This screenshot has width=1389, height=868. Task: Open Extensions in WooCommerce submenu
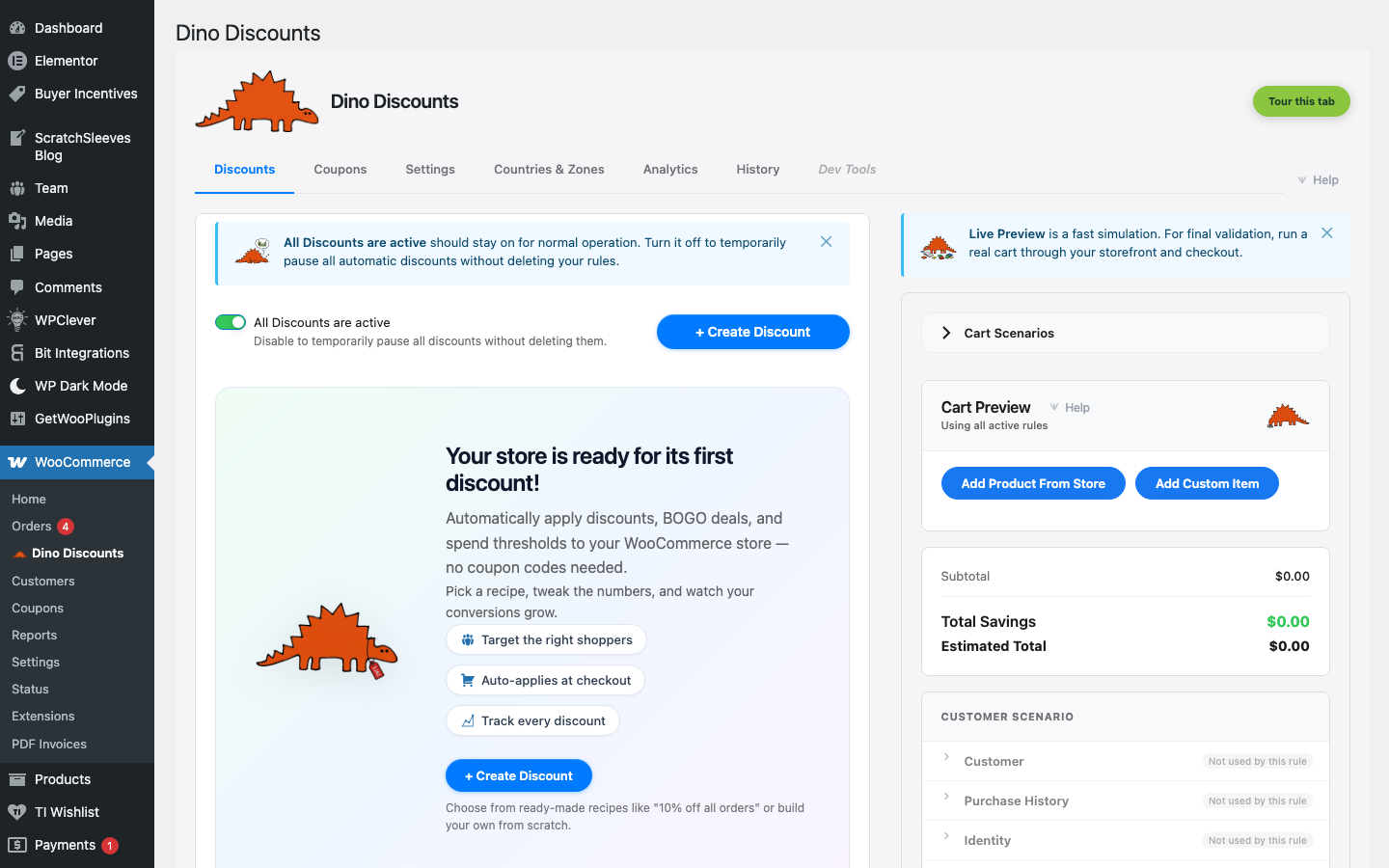pyautogui.click(x=43, y=716)
